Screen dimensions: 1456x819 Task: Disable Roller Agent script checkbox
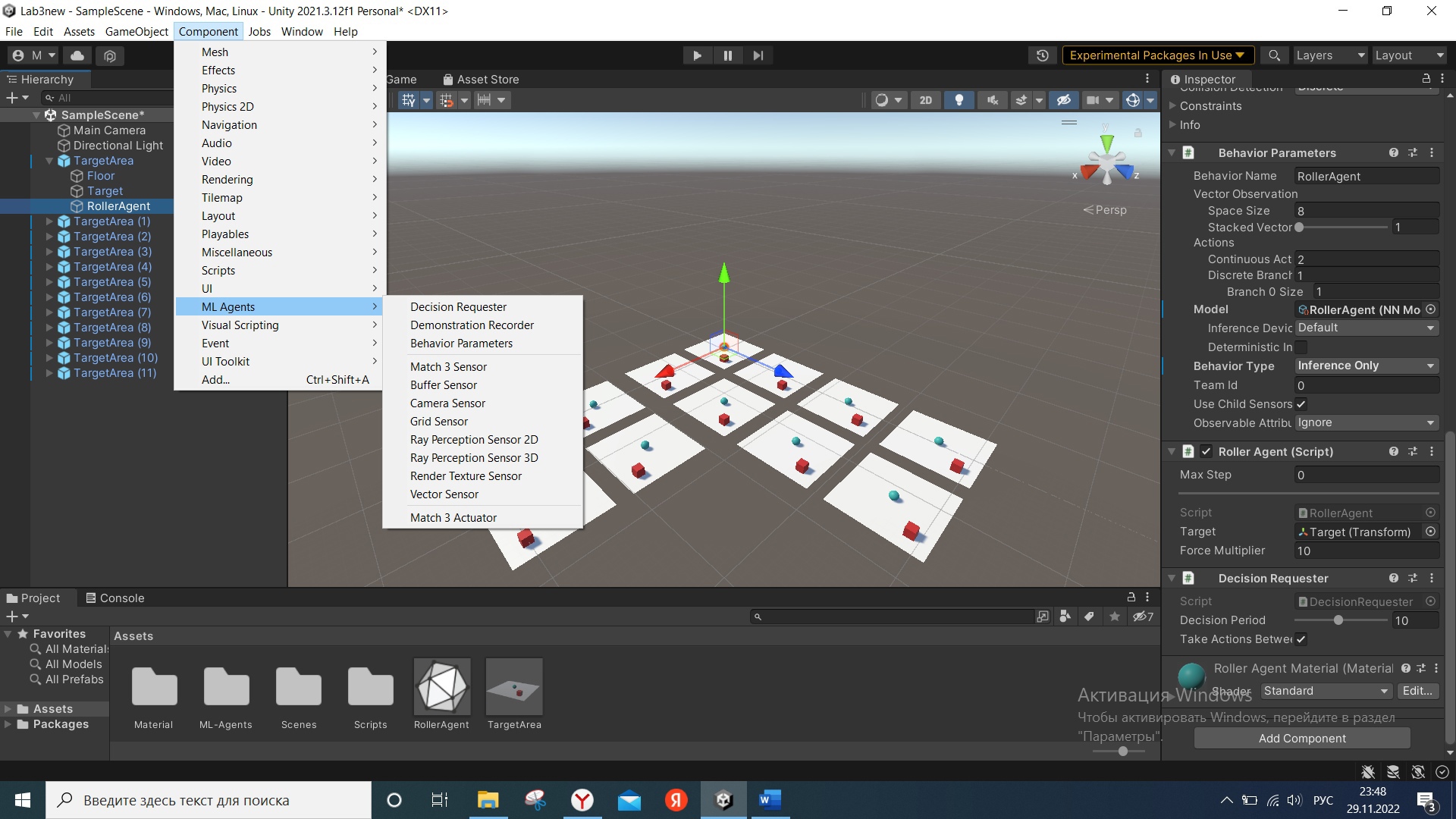coord(1206,451)
